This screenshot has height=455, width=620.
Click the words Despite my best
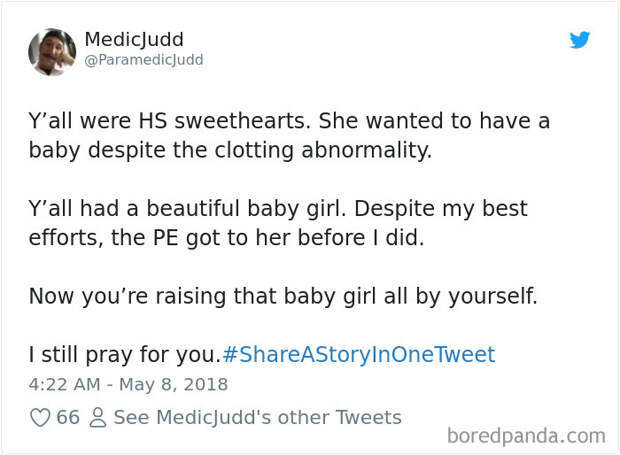[x=441, y=209]
